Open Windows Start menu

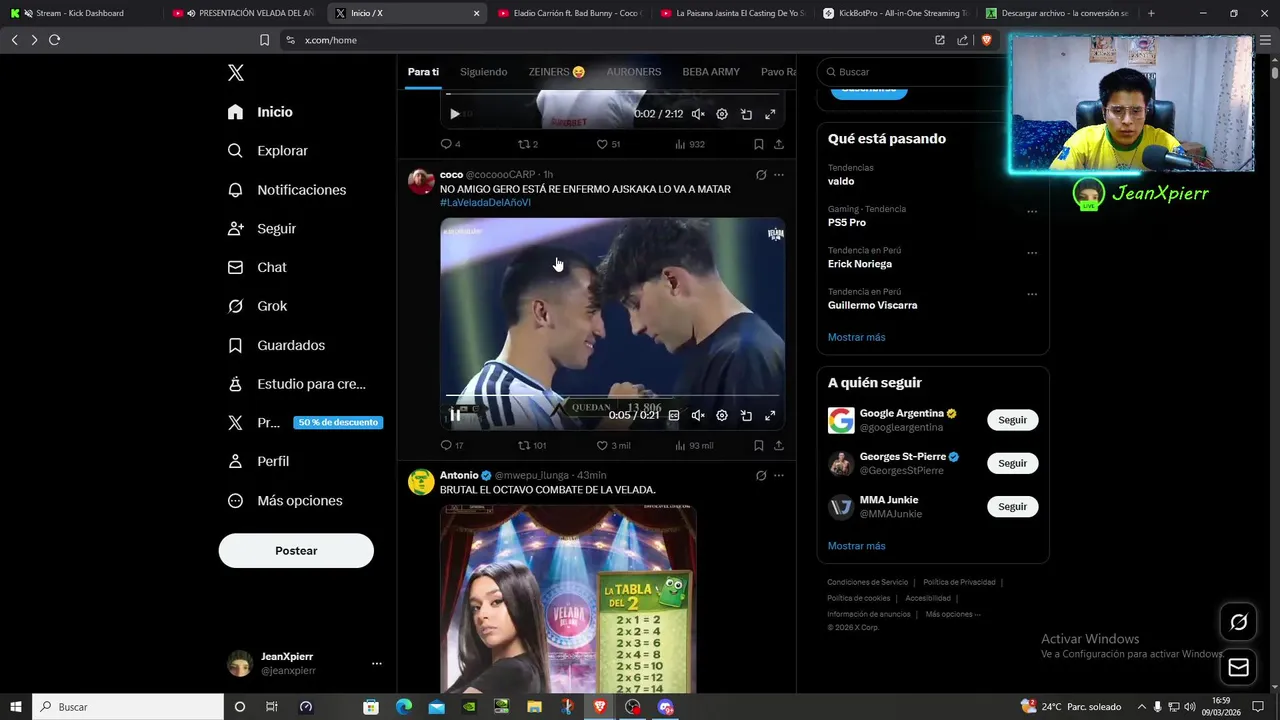[15, 707]
